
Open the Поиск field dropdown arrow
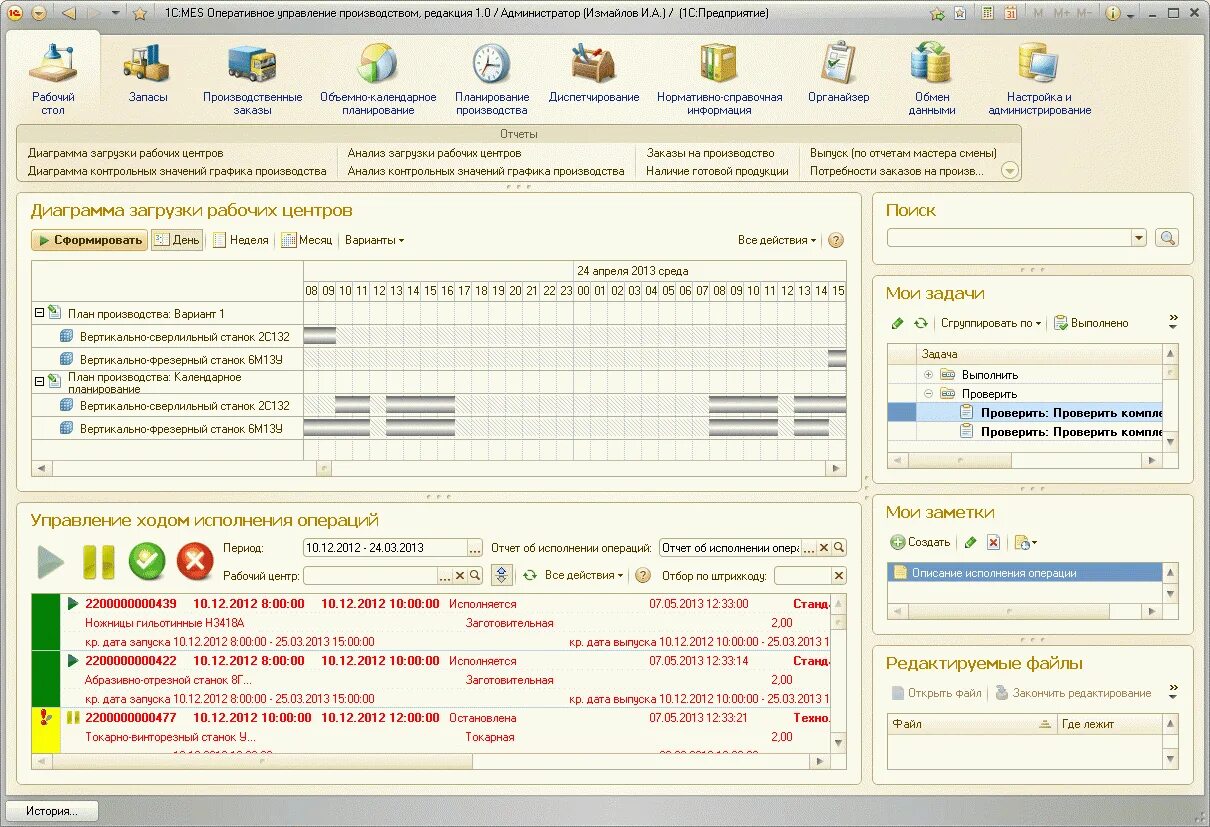1139,238
